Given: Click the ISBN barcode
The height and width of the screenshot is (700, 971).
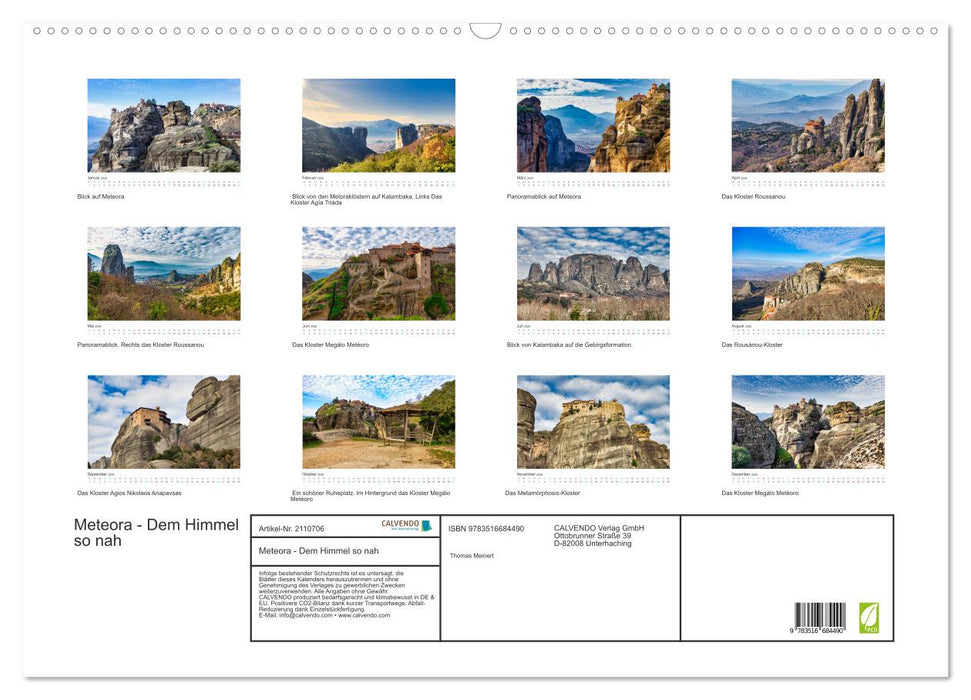Looking at the screenshot, I should tap(820, 618).
